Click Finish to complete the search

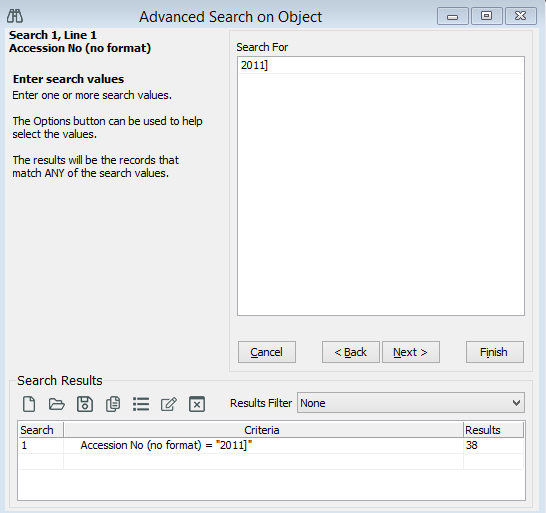(494, 352)
